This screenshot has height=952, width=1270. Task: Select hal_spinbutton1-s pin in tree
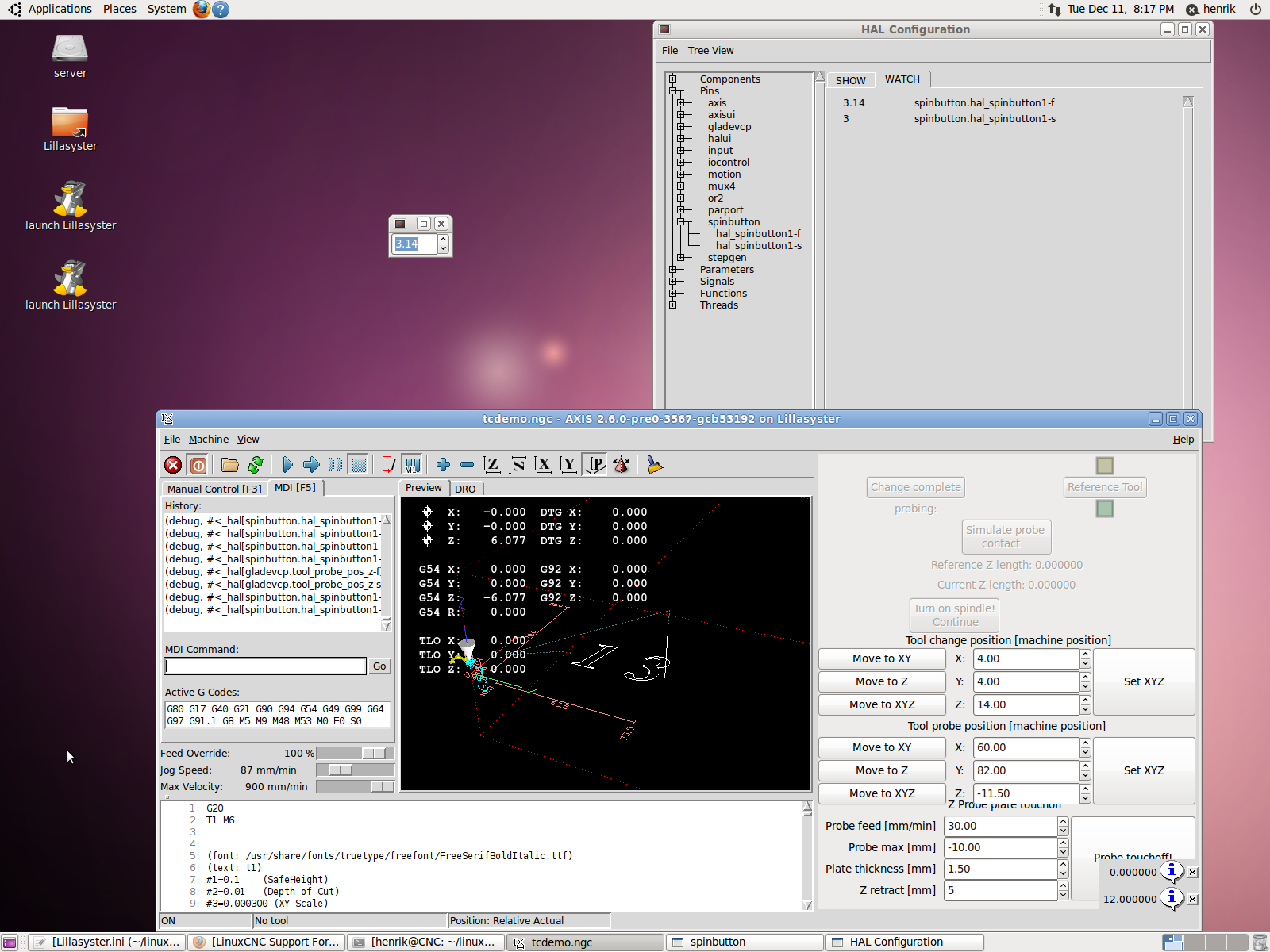click(759, 245)
